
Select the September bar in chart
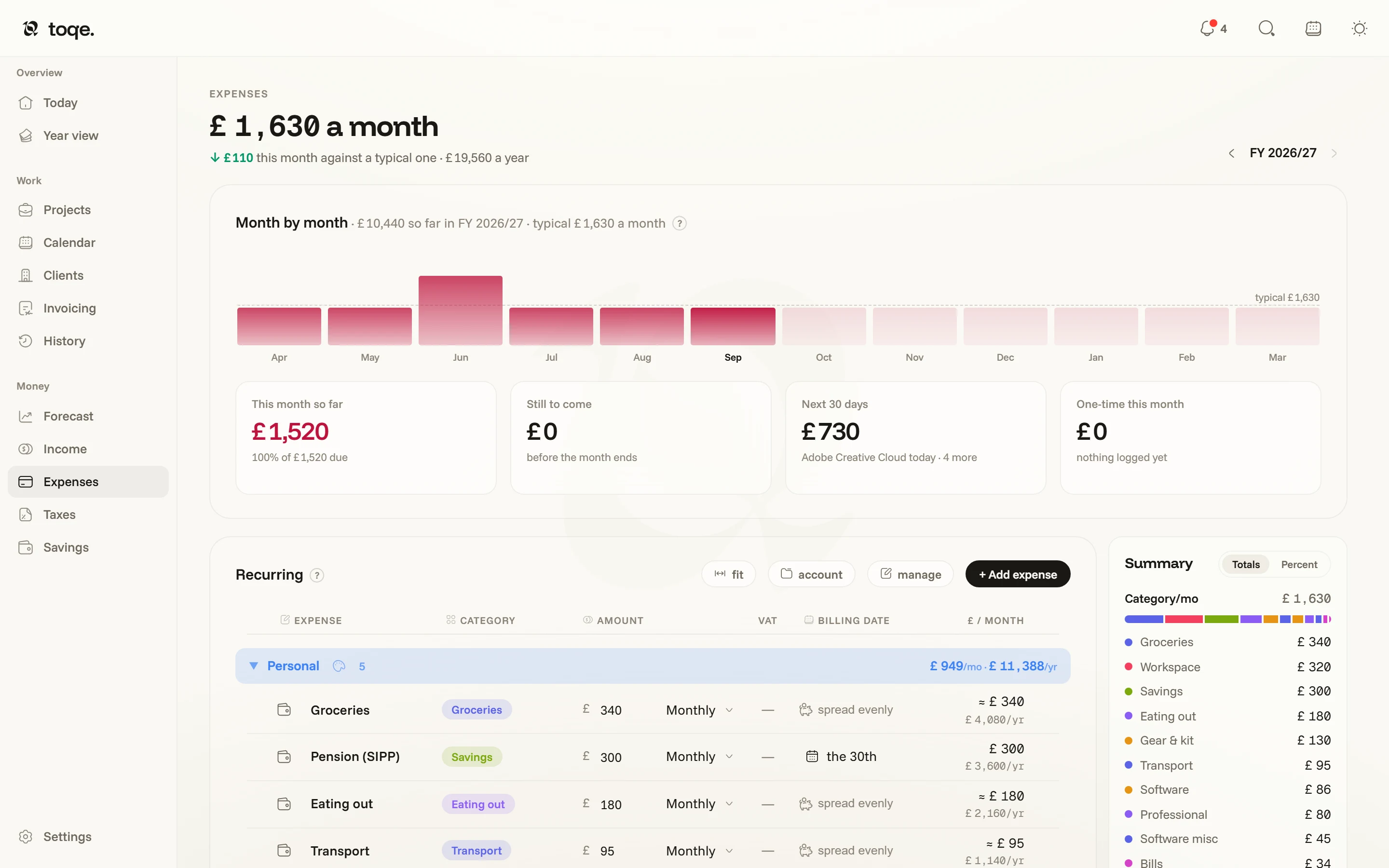coord(733,326)
